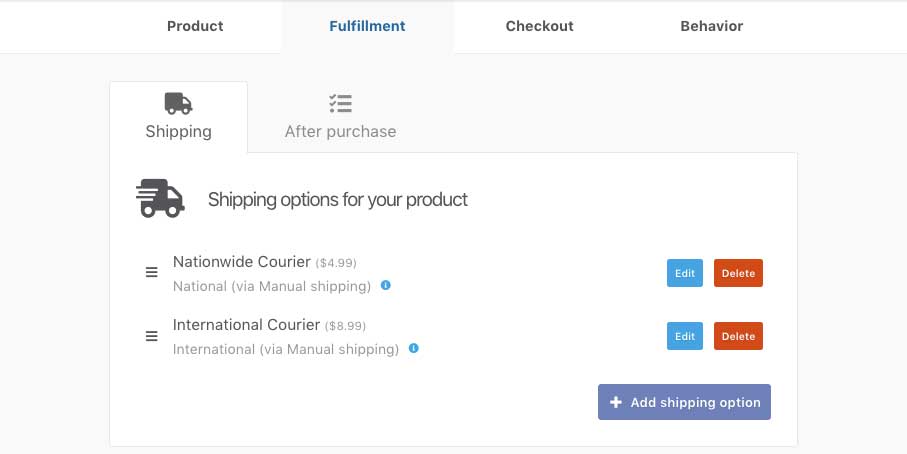Image resolution: width=907 pixels, height=454 pixels.
Task: Click info icon beside International Manual shipping
Action: [414, 348]
